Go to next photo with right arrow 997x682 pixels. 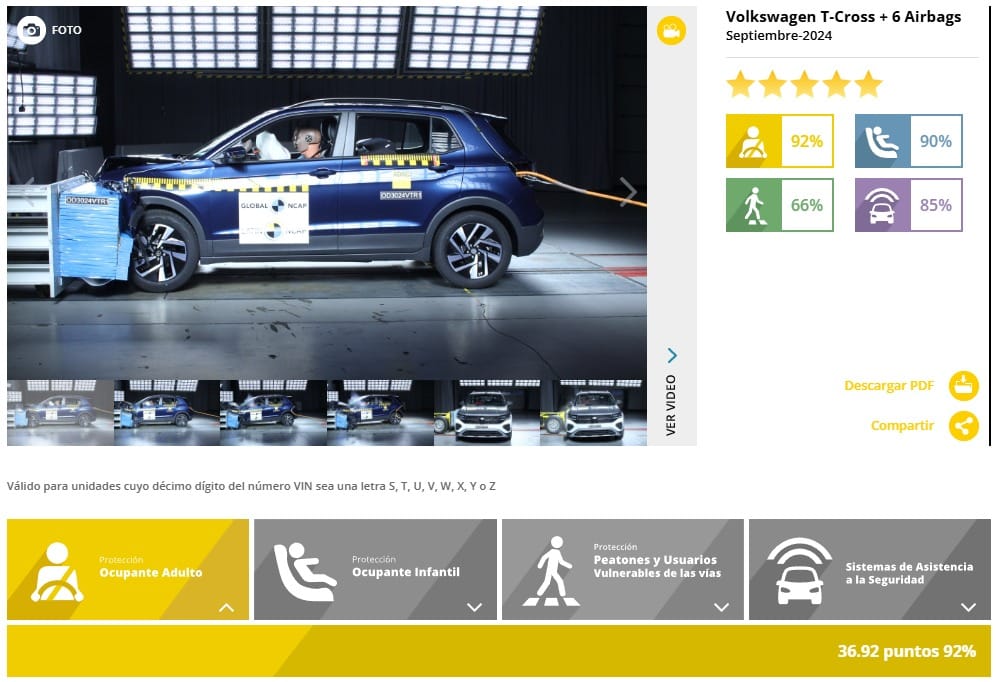pos(627,192)
